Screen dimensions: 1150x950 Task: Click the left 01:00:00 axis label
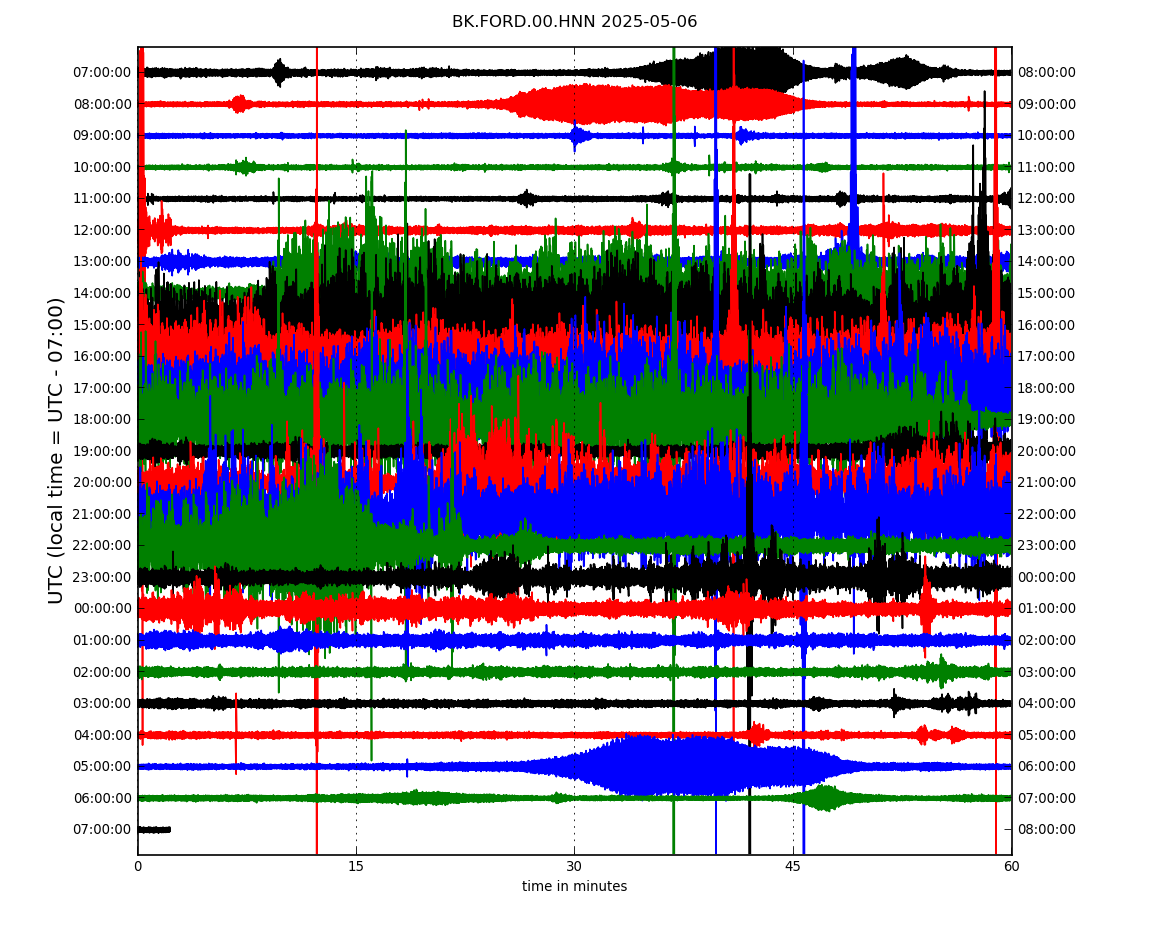tap(102, 640)
